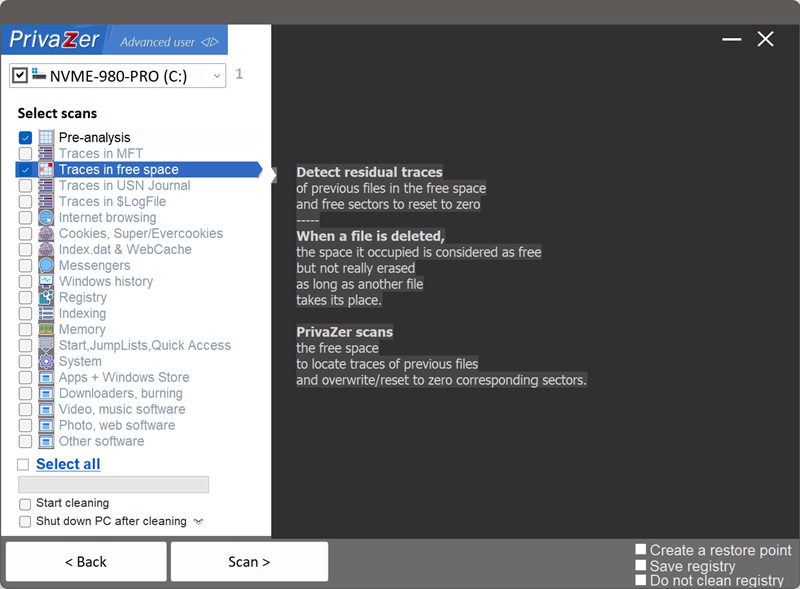Screen dimensions: 800x589
Task: Toggle the Advanced user mode switch
Action: [x=210, y=42]
